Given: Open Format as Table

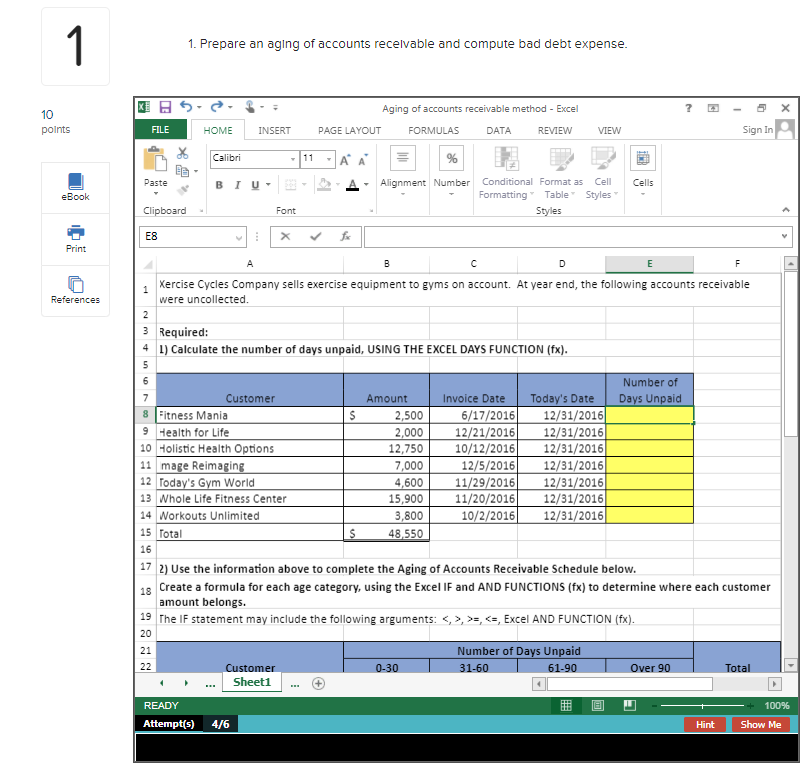Looking at the screenshot, I should coord(561,173).
